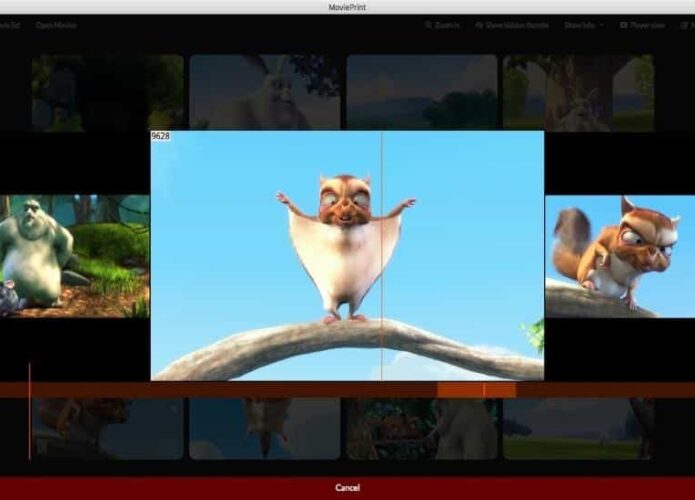Click the Zoom in magnifier icon

click(429, 25)
